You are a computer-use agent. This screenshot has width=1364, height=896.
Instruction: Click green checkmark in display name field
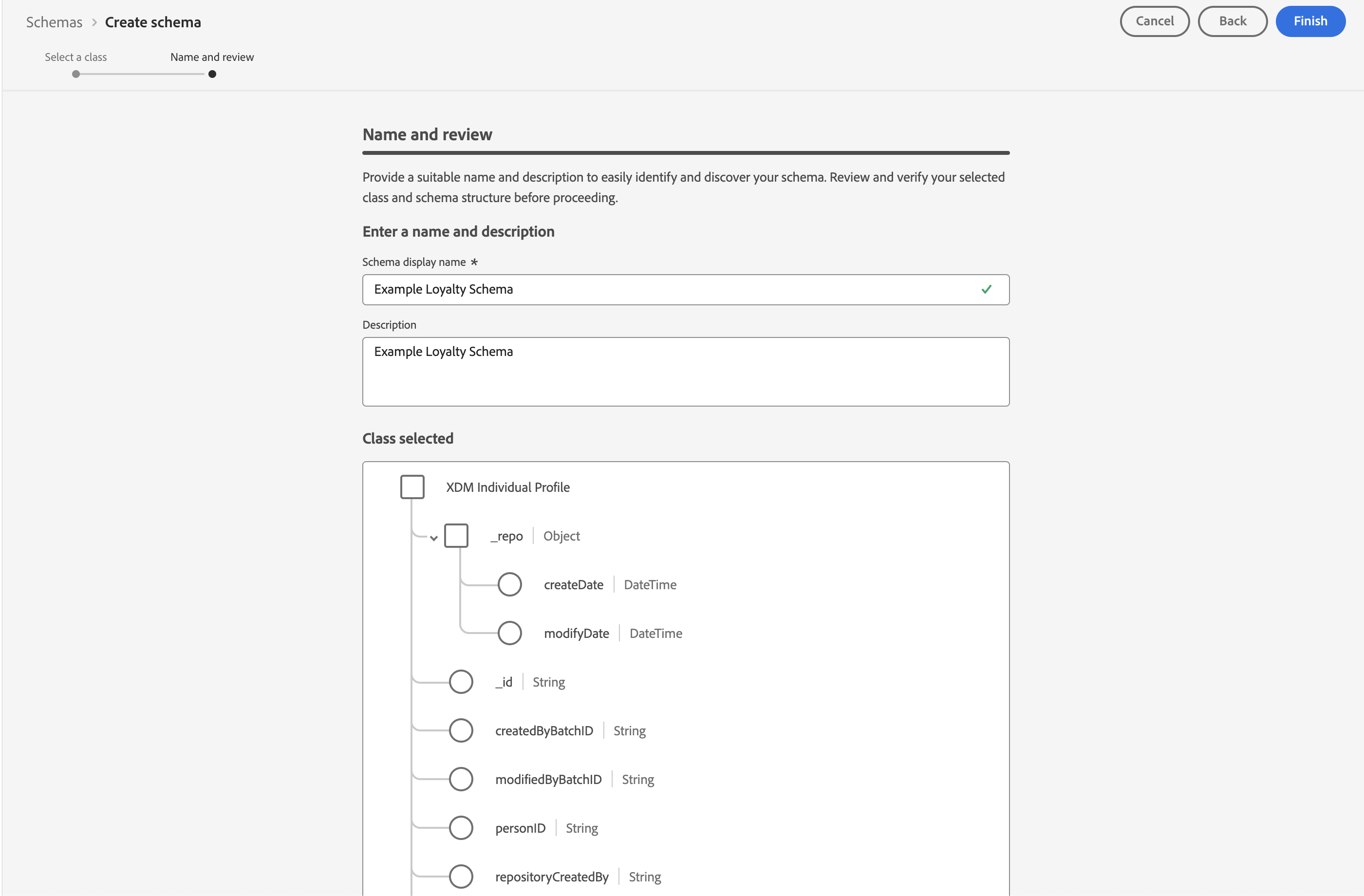click(x=986, y=289)
